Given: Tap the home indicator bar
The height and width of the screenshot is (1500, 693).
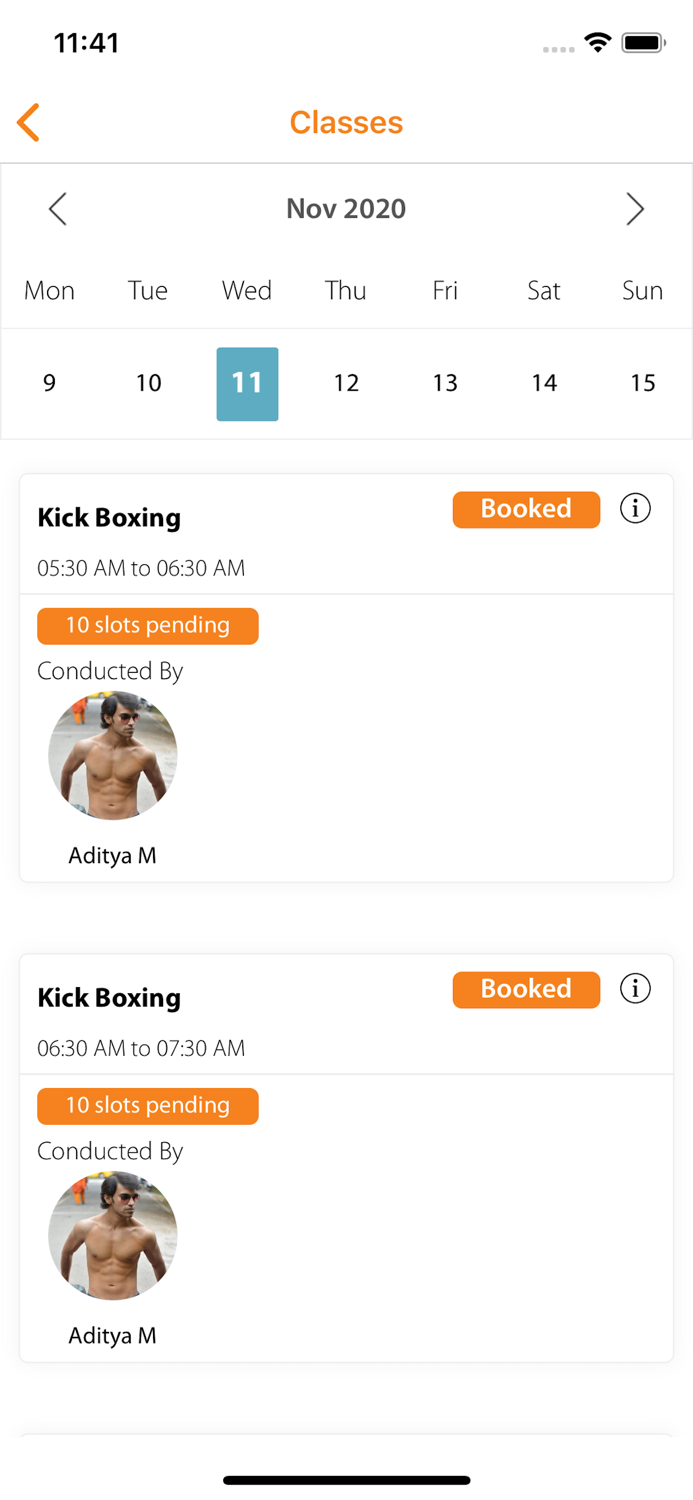Looking at the screenshot, I should click(x=346, y=1480).
